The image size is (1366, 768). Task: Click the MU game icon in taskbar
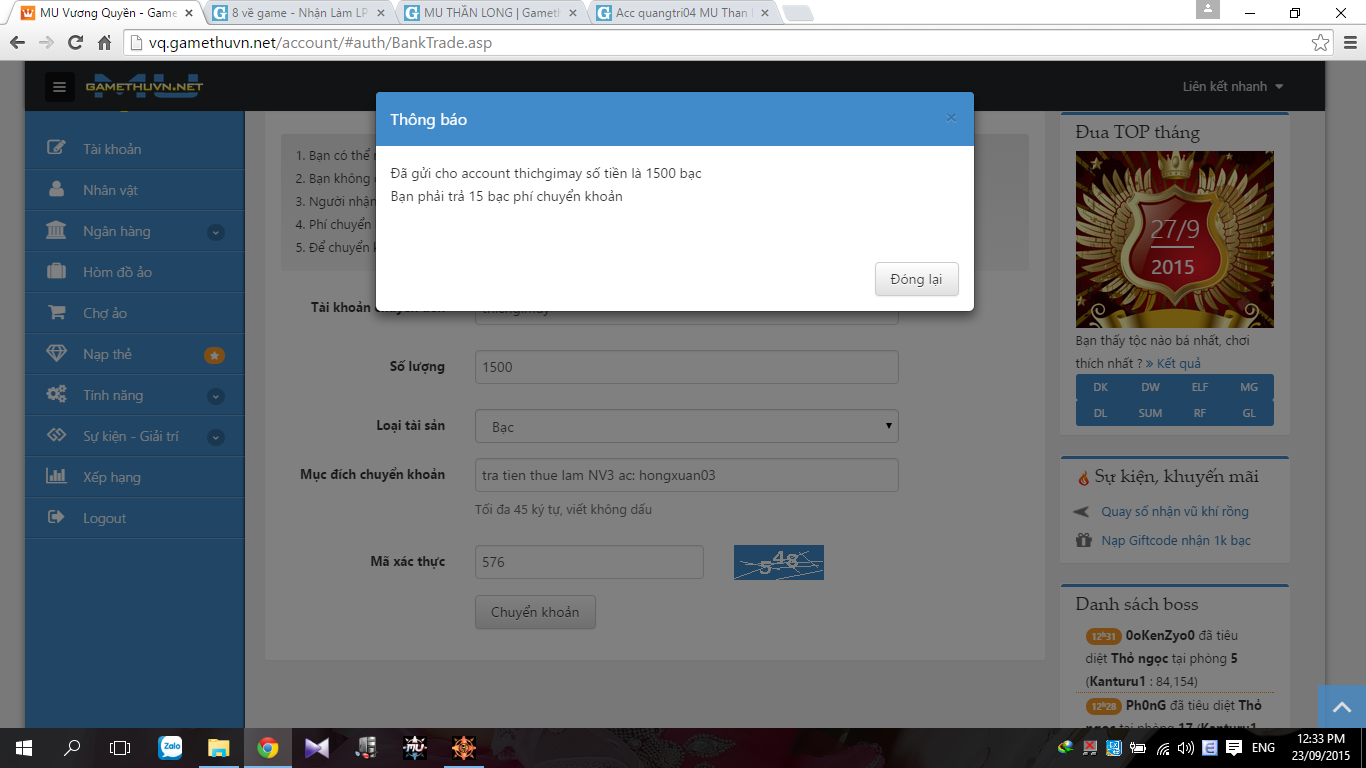[x=414, y=747]
